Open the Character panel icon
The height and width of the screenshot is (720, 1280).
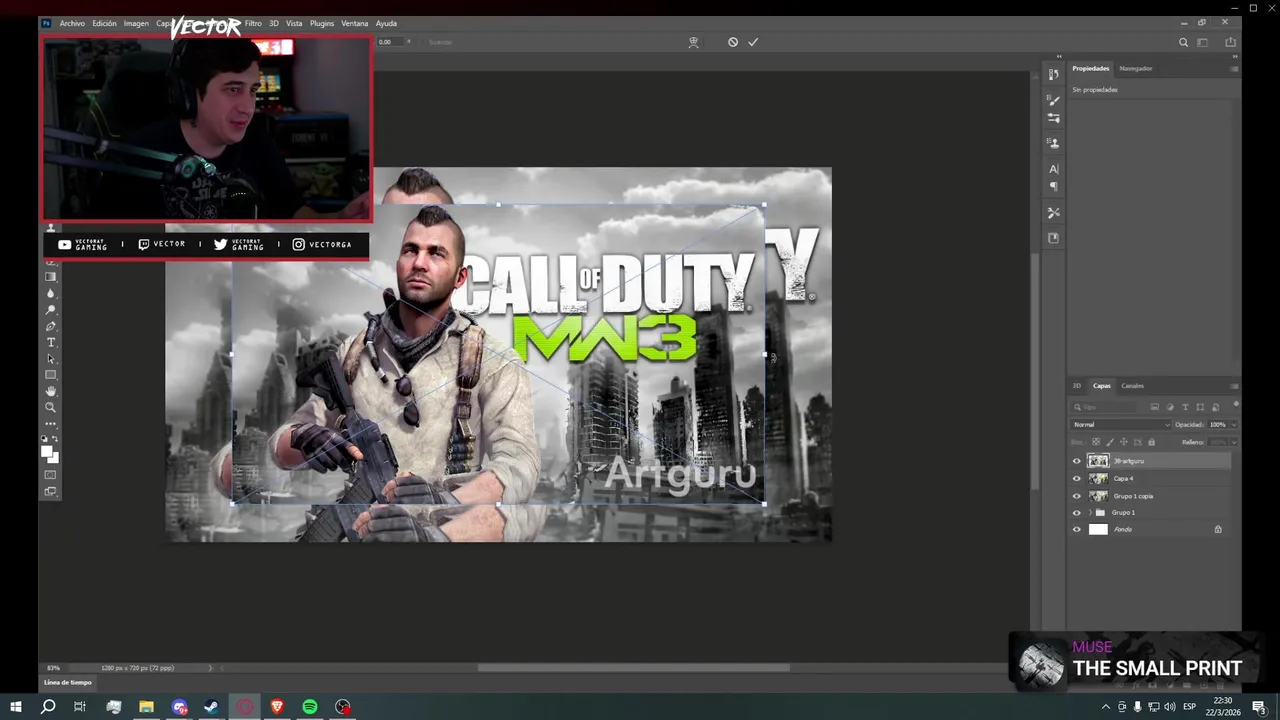(x=1053, y=169)
